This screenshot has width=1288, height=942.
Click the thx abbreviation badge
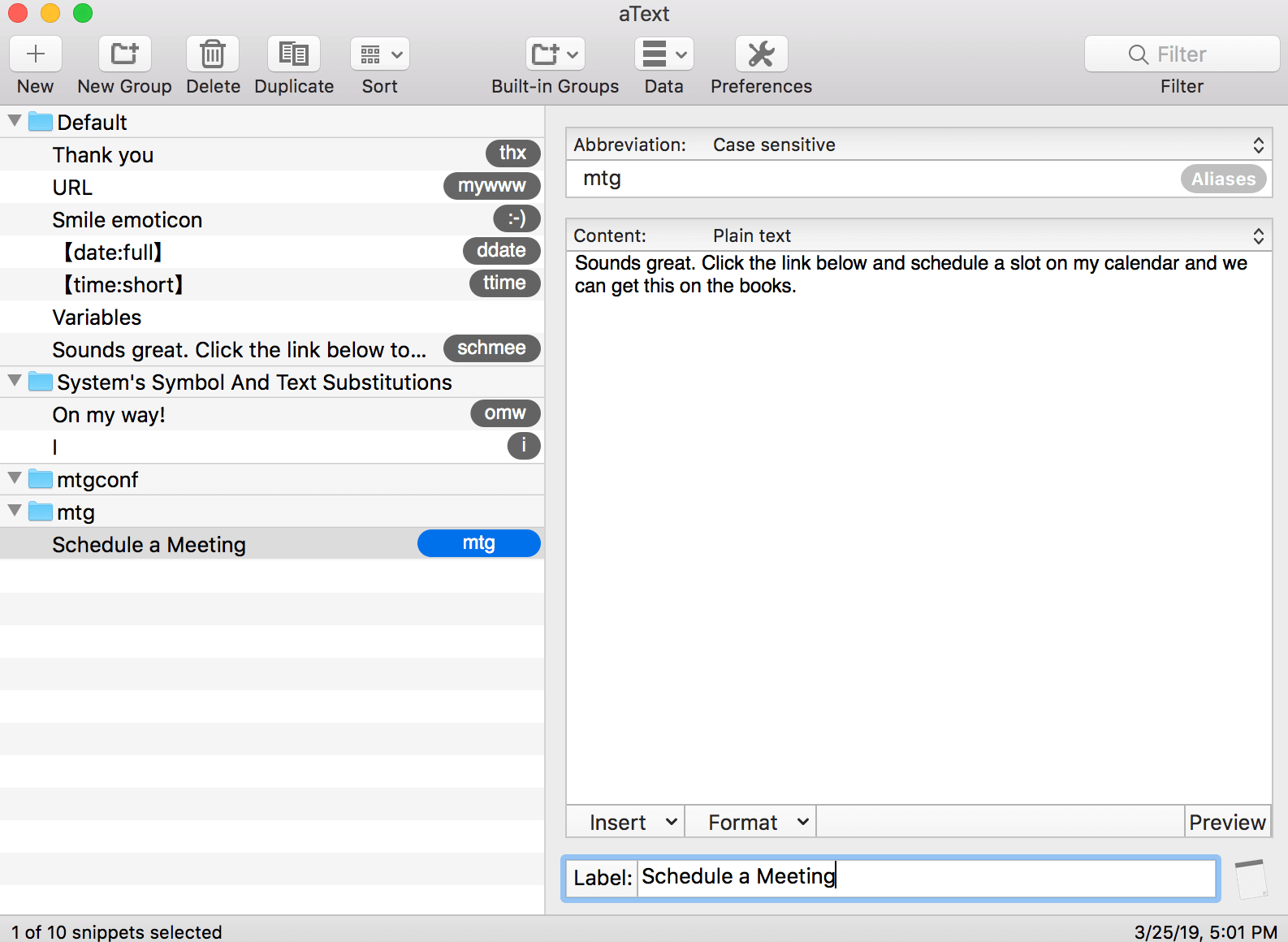[x=513, y=153]
